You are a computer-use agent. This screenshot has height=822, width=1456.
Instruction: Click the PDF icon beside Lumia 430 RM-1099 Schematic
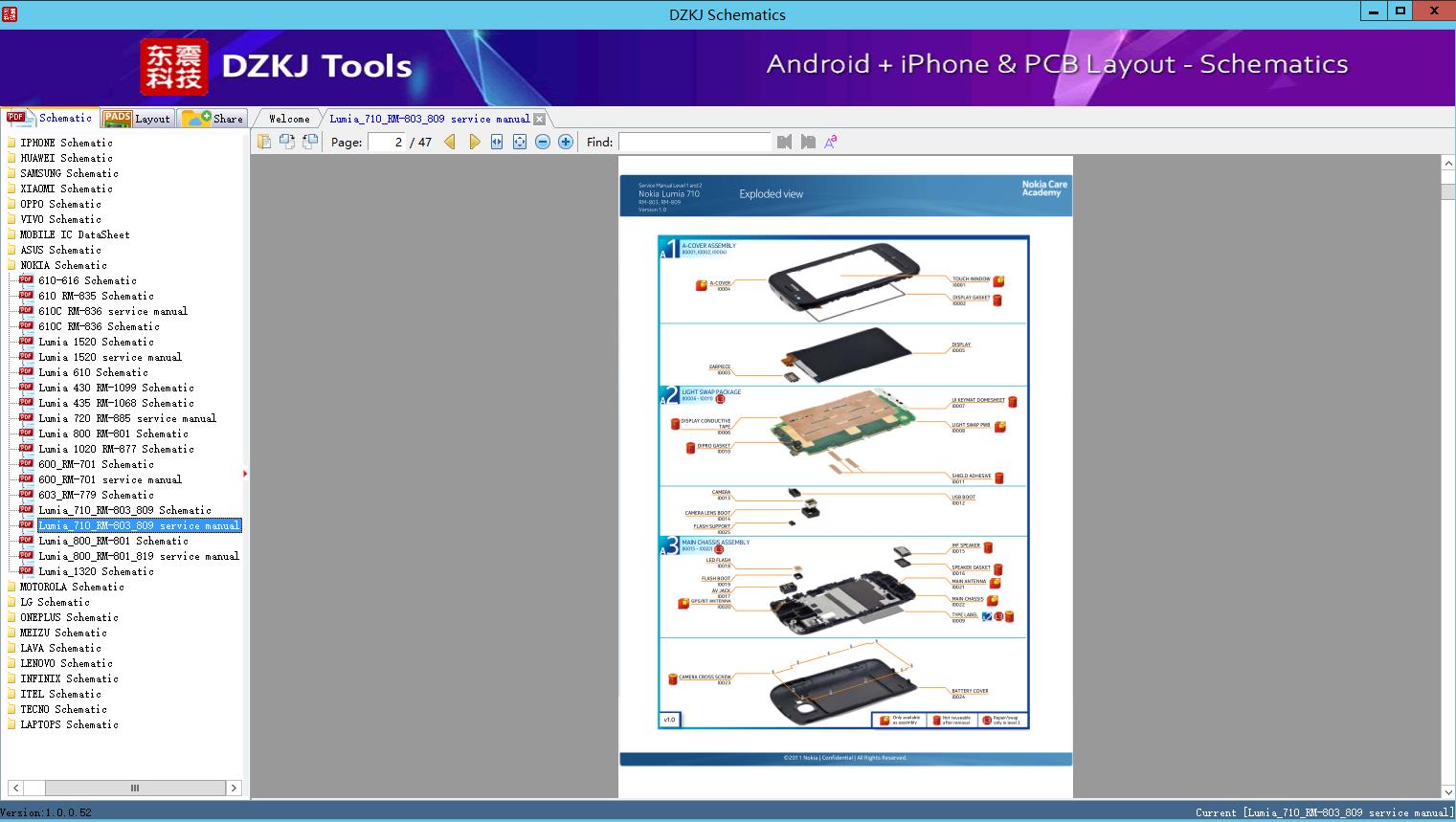(x=26, y=388)
